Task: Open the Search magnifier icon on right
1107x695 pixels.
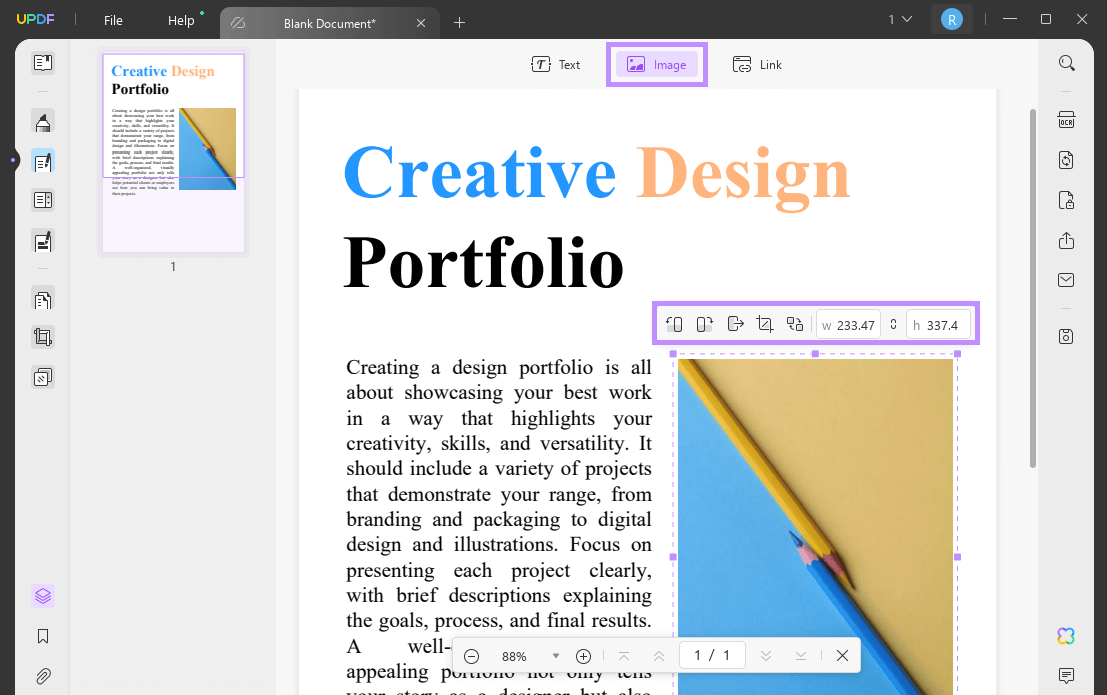Action: pos(1067,64)
